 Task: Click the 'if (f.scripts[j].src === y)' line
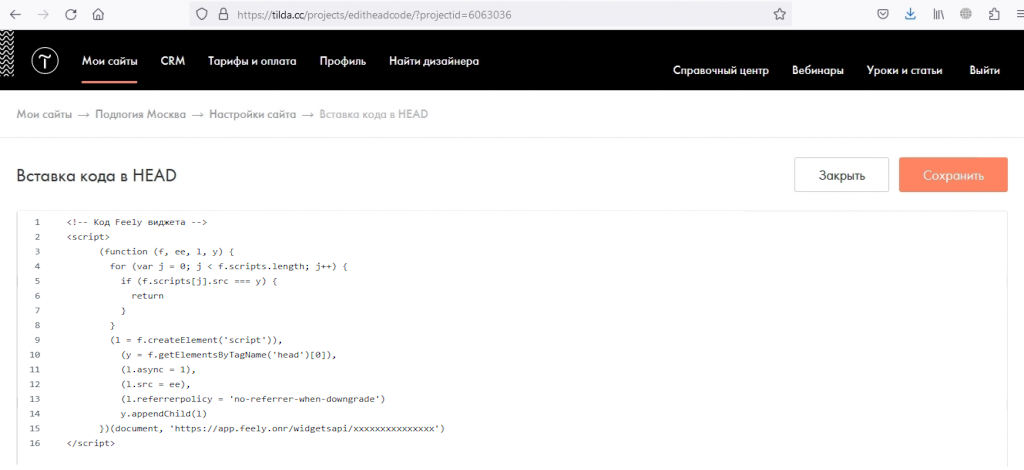[x=200, y=281]
